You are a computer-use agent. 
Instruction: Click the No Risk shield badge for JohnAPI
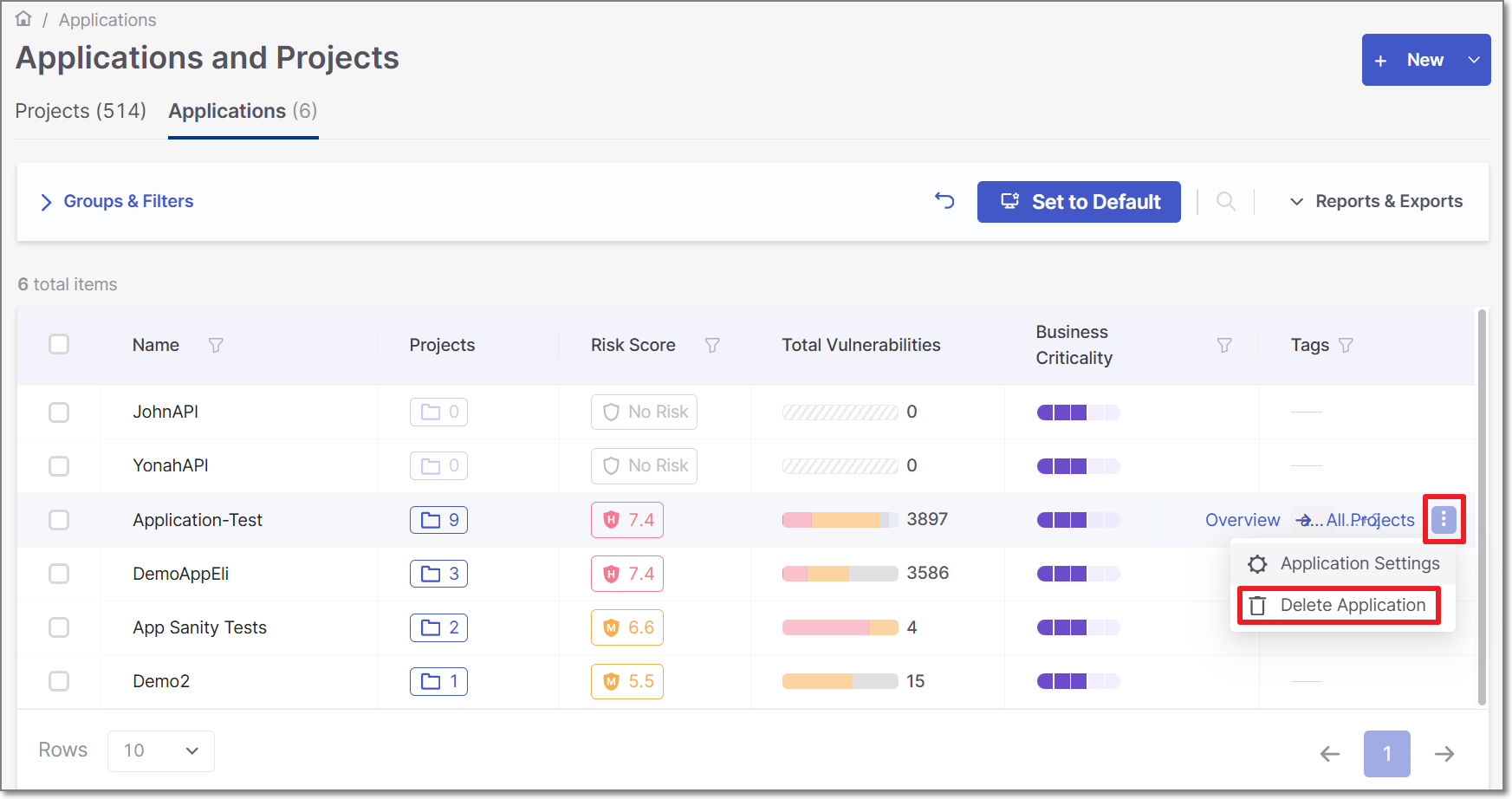(x=644, y=412)
